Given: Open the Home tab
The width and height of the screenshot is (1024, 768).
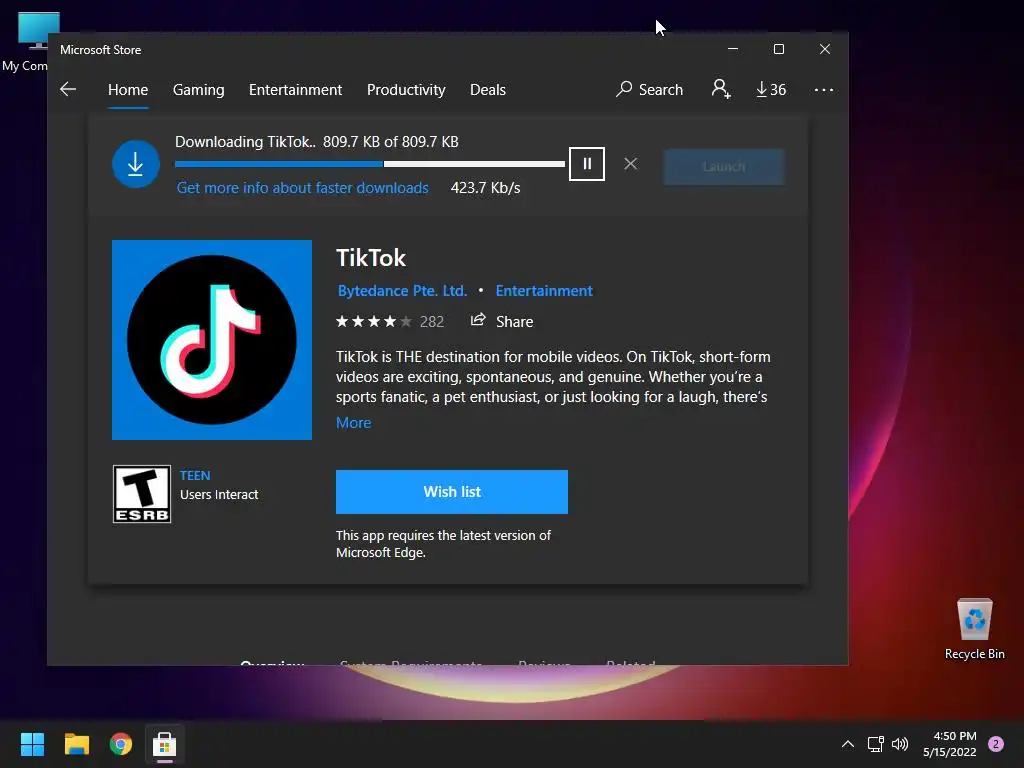Looking at the screenshot, I should pos(128,89).
